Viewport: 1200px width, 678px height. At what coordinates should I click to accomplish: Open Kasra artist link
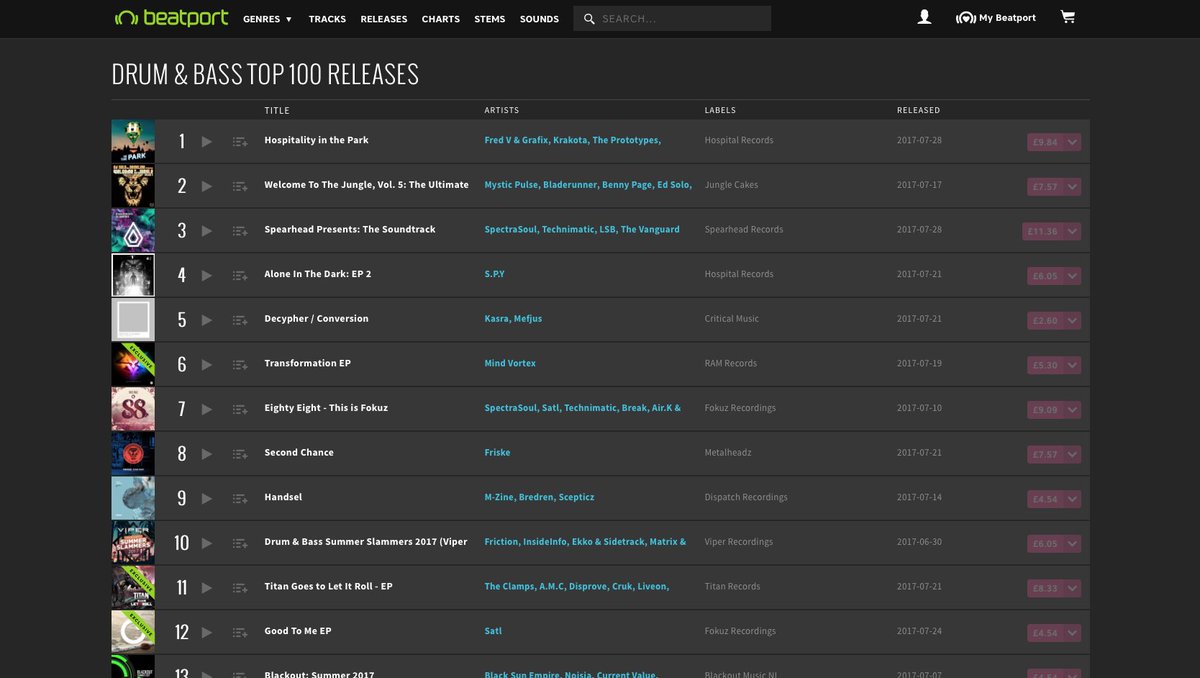point(497,319)
